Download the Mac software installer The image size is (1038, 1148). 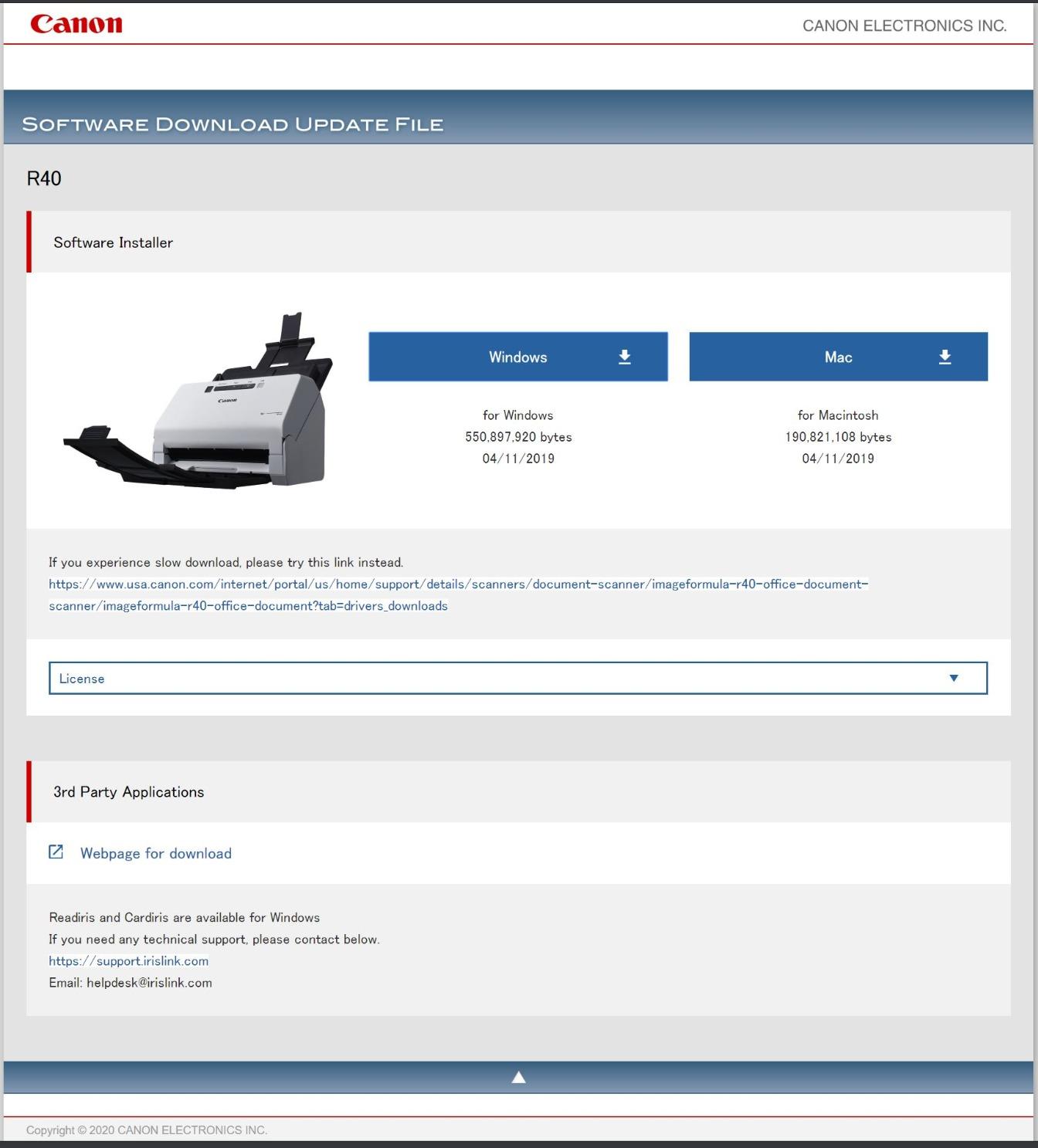tap(838, 357)
